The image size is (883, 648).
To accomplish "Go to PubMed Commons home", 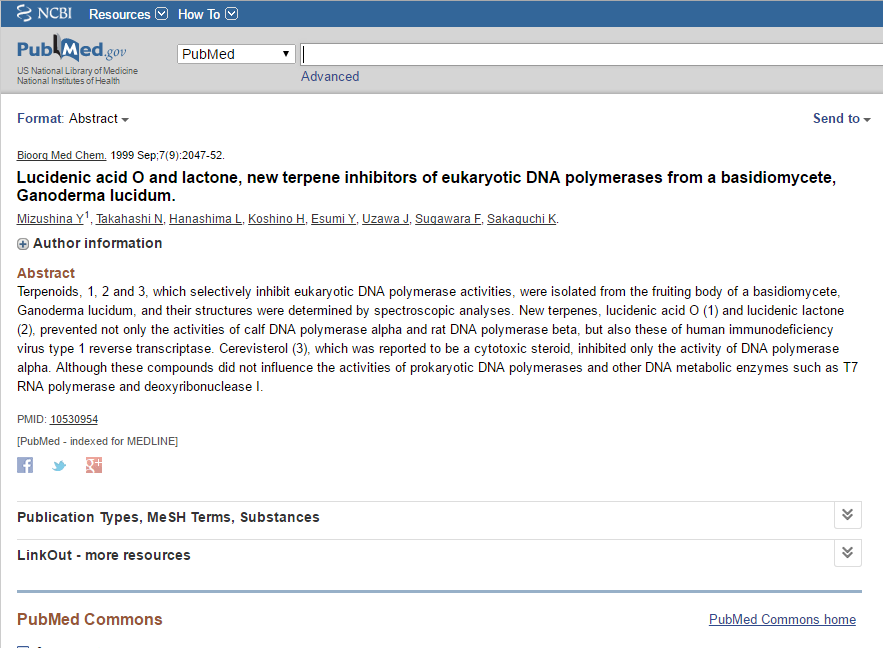I will coord(782,620).
